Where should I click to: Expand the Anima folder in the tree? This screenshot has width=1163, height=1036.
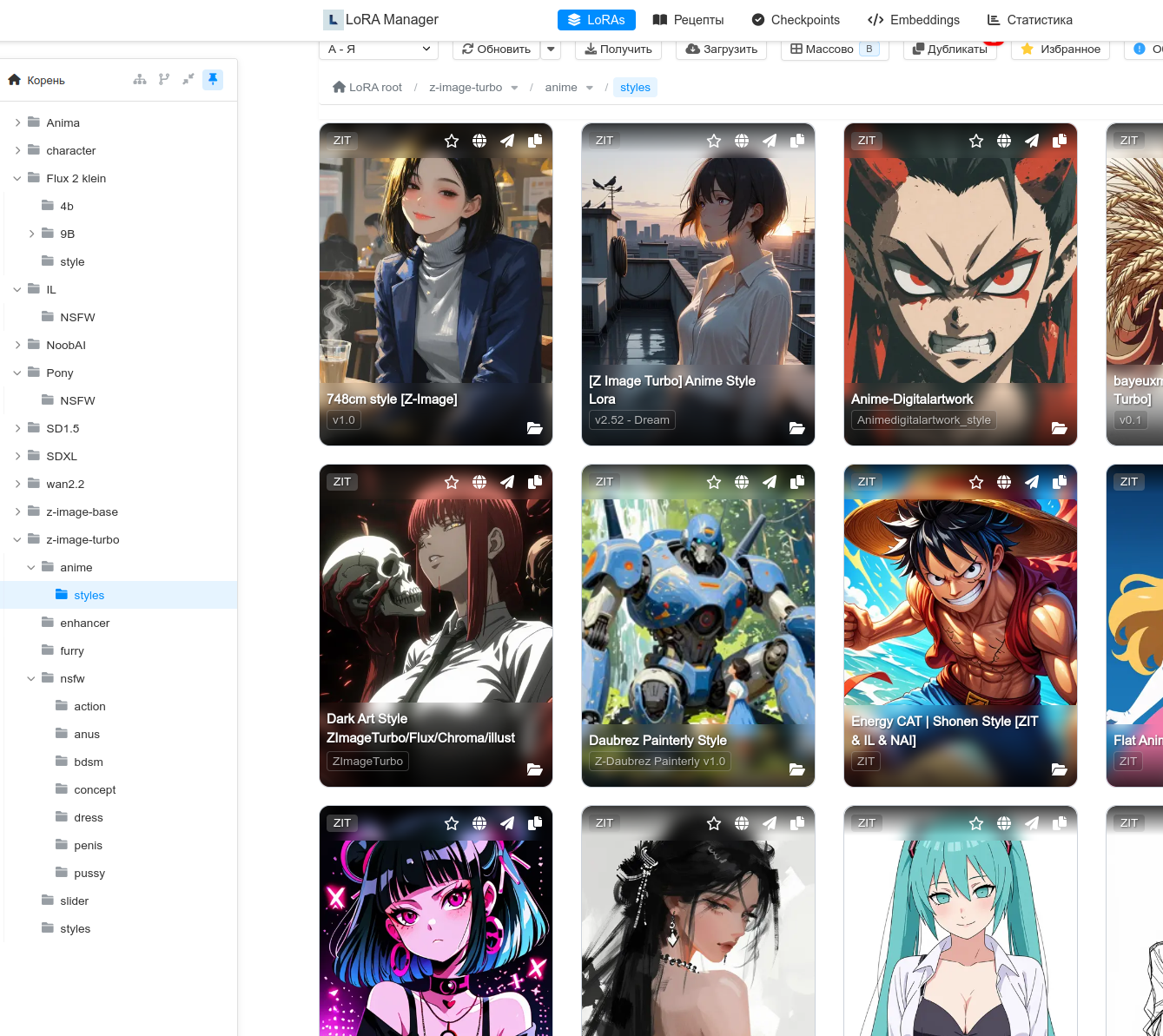pyautogui.click(x=17, y=122)
